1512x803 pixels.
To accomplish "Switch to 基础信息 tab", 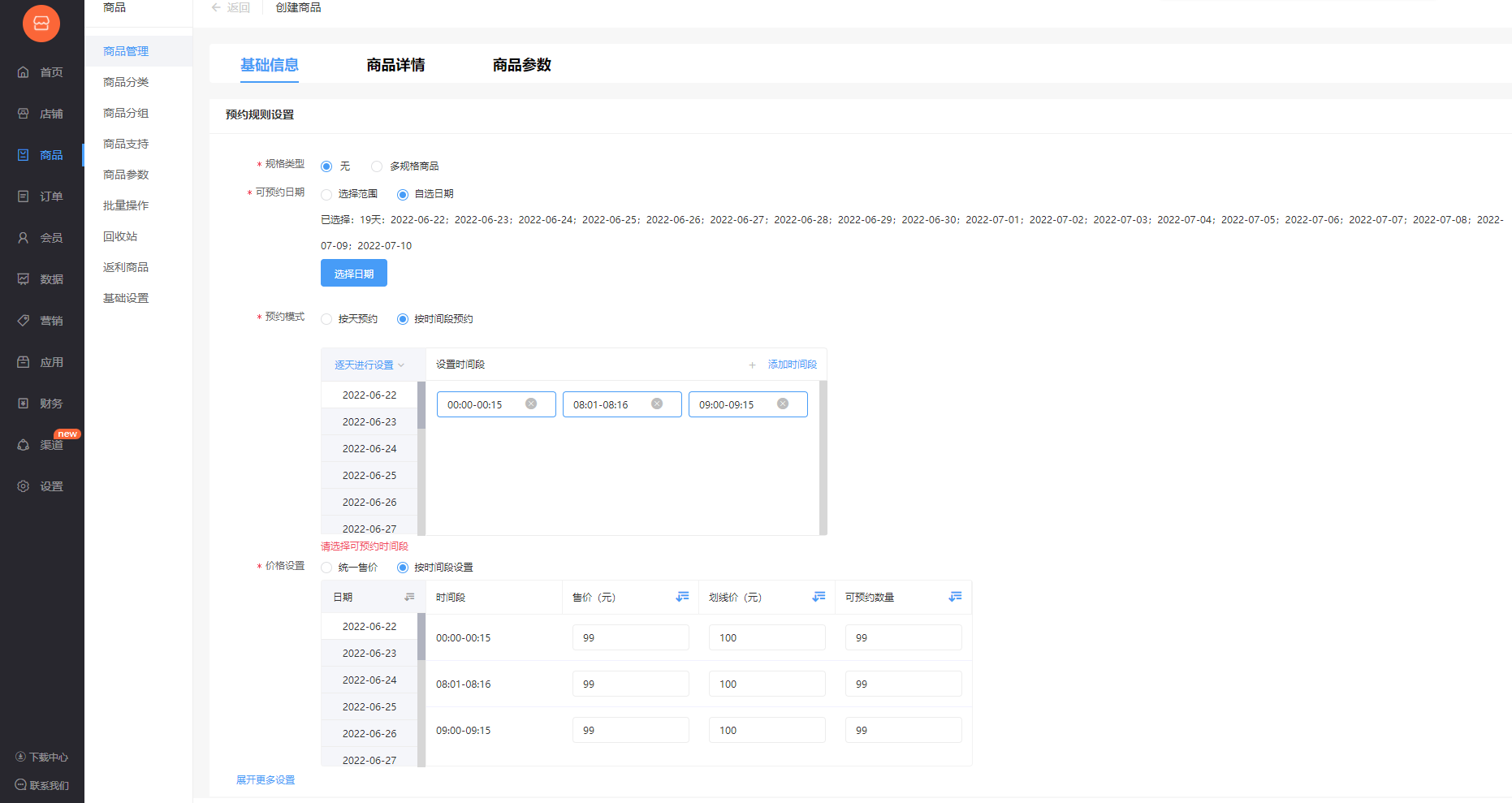I will [270, 65].
